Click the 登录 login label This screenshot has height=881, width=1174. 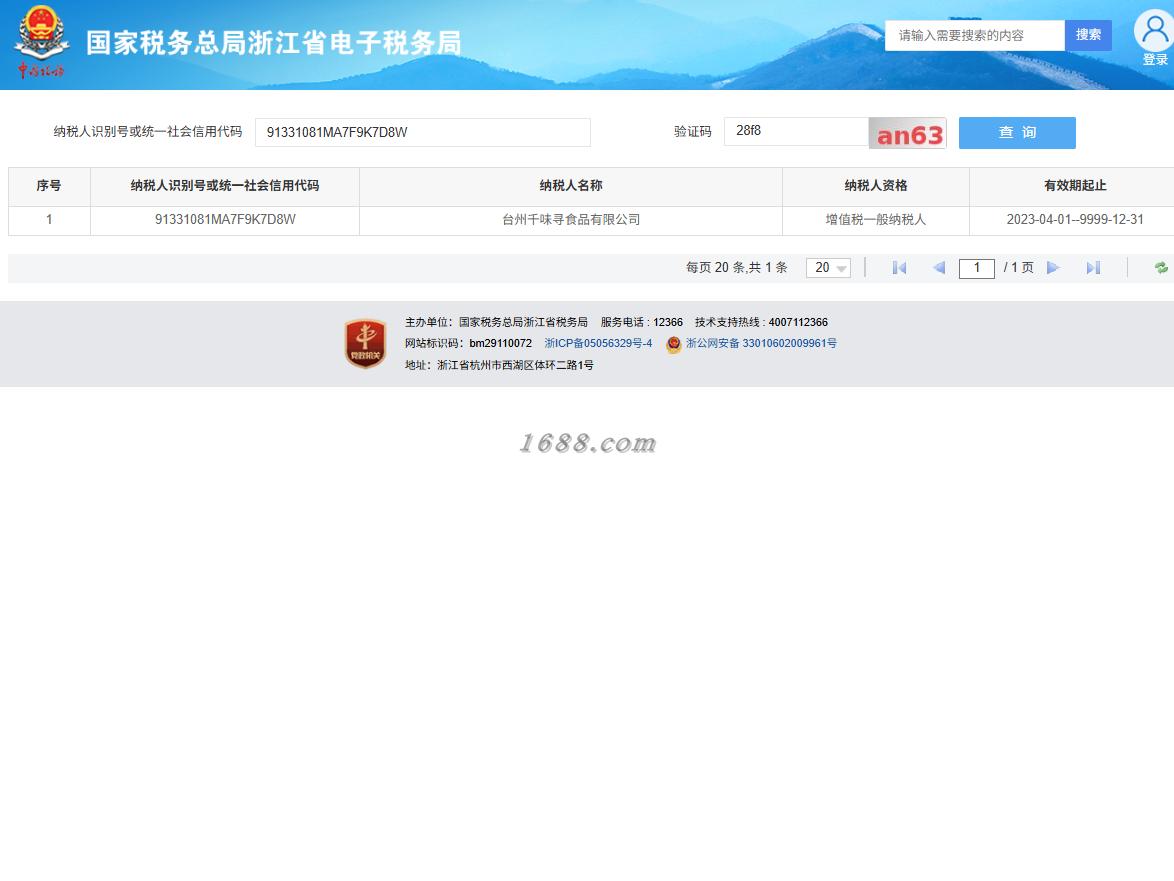point(1155,60)
